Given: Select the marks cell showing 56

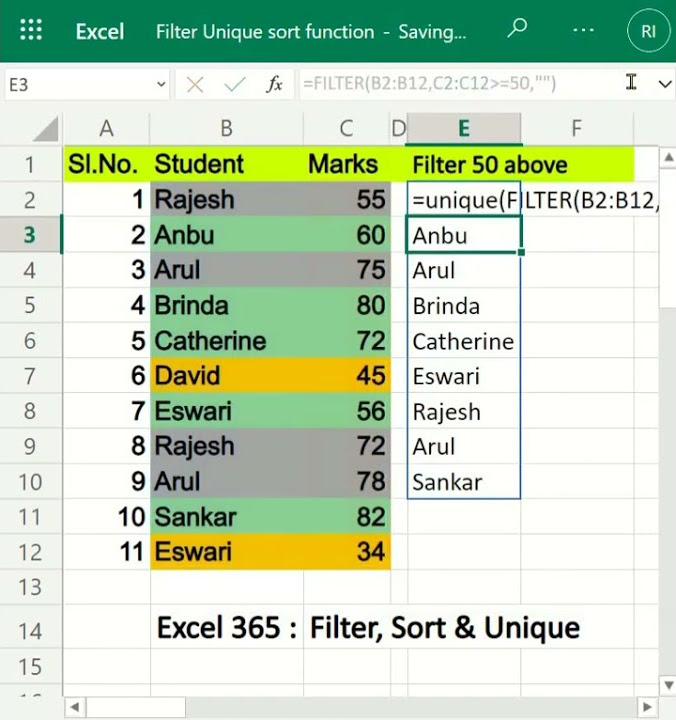Looking at the screenshot, I should click(x=346, y=411).
